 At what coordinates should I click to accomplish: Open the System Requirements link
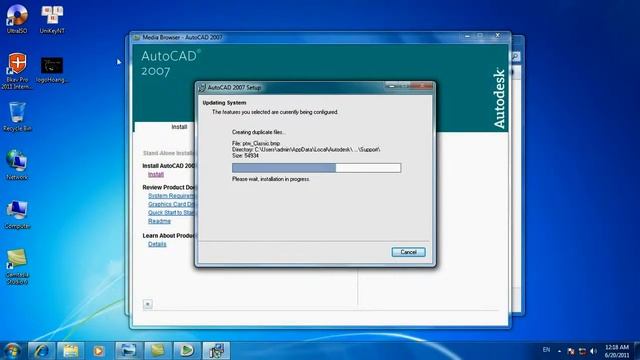click(x=171, y=196)
